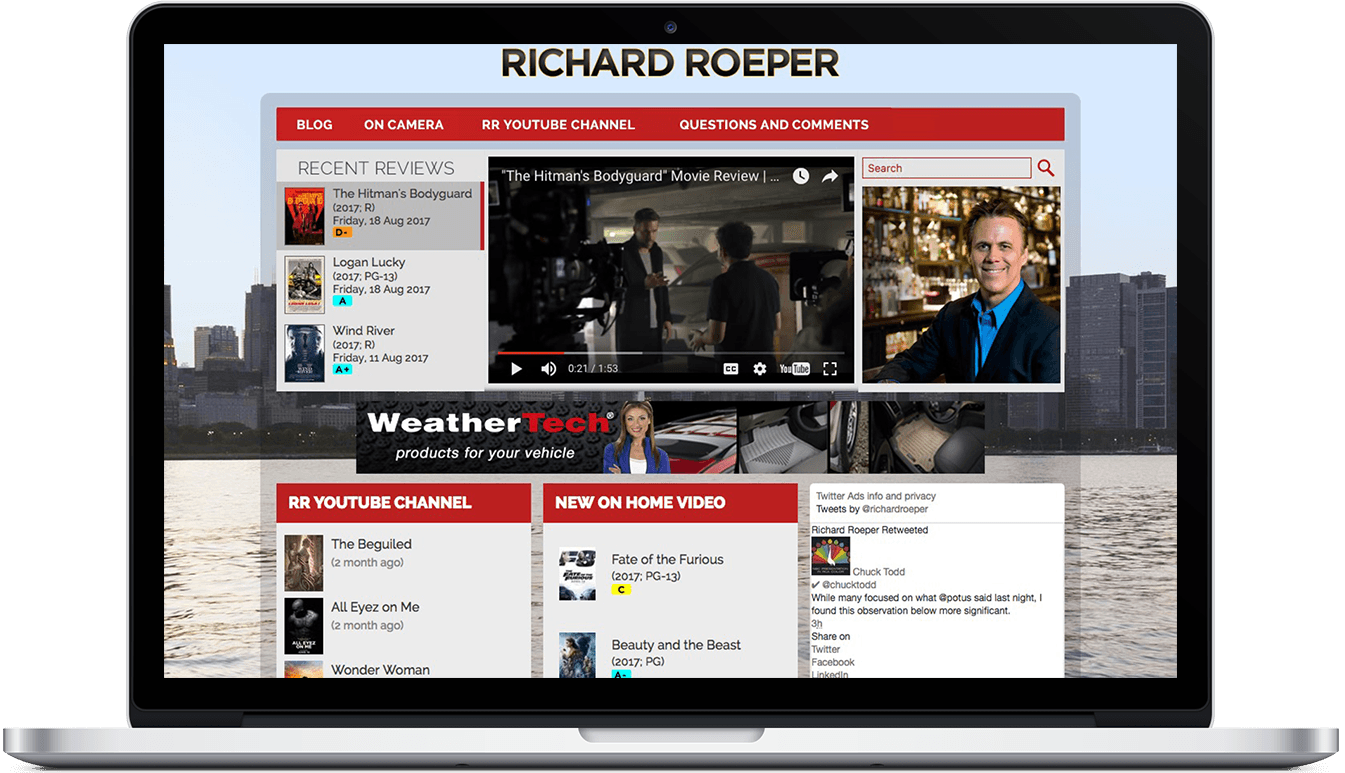The image size is (1345, 773).
Task: Click the video title at top of player
Action: [640, 176]
